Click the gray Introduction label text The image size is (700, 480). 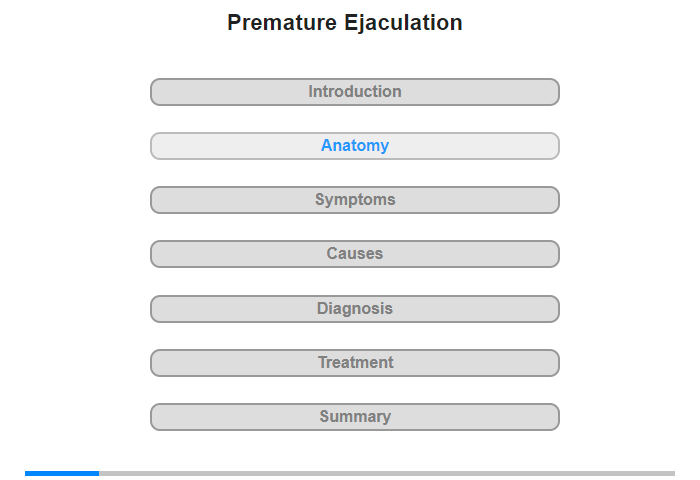tap(355, 92)
